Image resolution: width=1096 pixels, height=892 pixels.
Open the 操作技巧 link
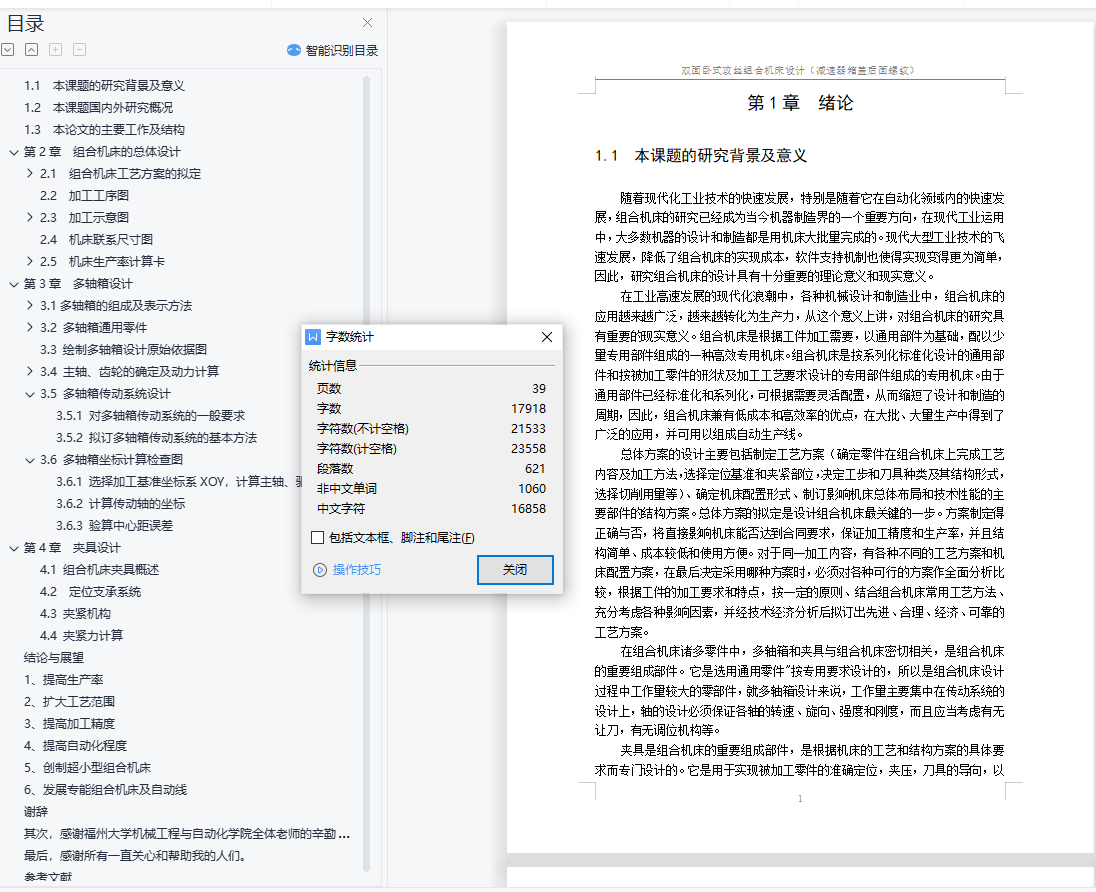(x=356, y=570)
